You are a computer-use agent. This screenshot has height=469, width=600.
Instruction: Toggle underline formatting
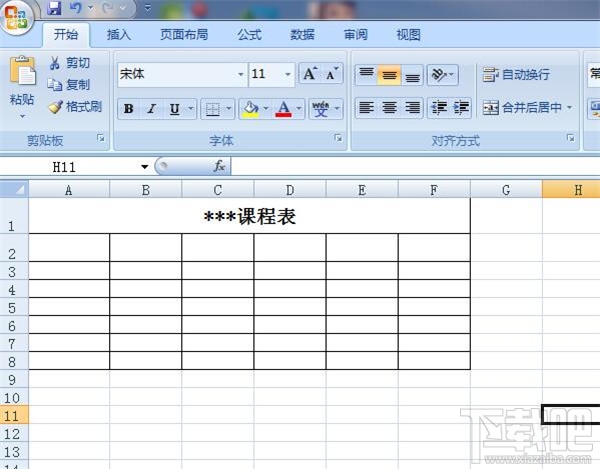(x=174, y=109)
